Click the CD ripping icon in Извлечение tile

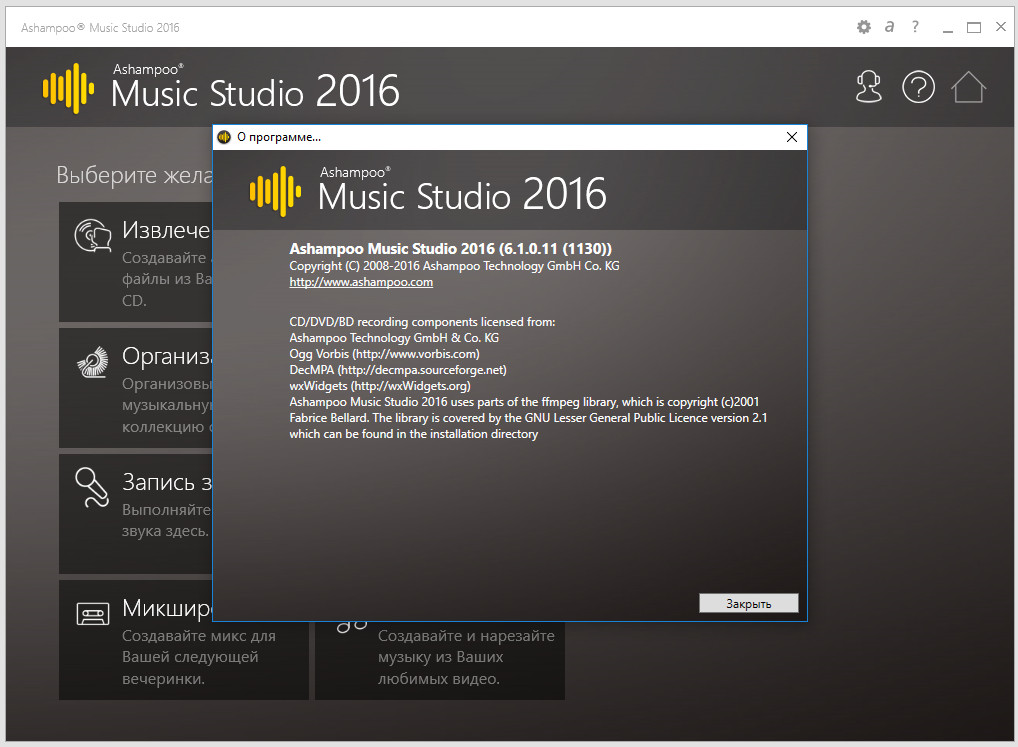pyautogui.click(x=93, y=236)
